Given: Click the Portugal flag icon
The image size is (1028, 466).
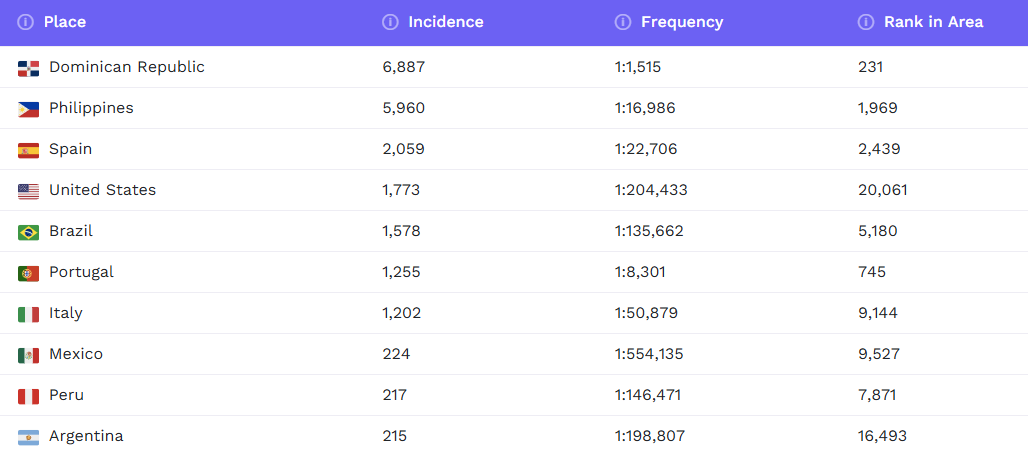Looking at the screenshot, I should pos(28,273).
